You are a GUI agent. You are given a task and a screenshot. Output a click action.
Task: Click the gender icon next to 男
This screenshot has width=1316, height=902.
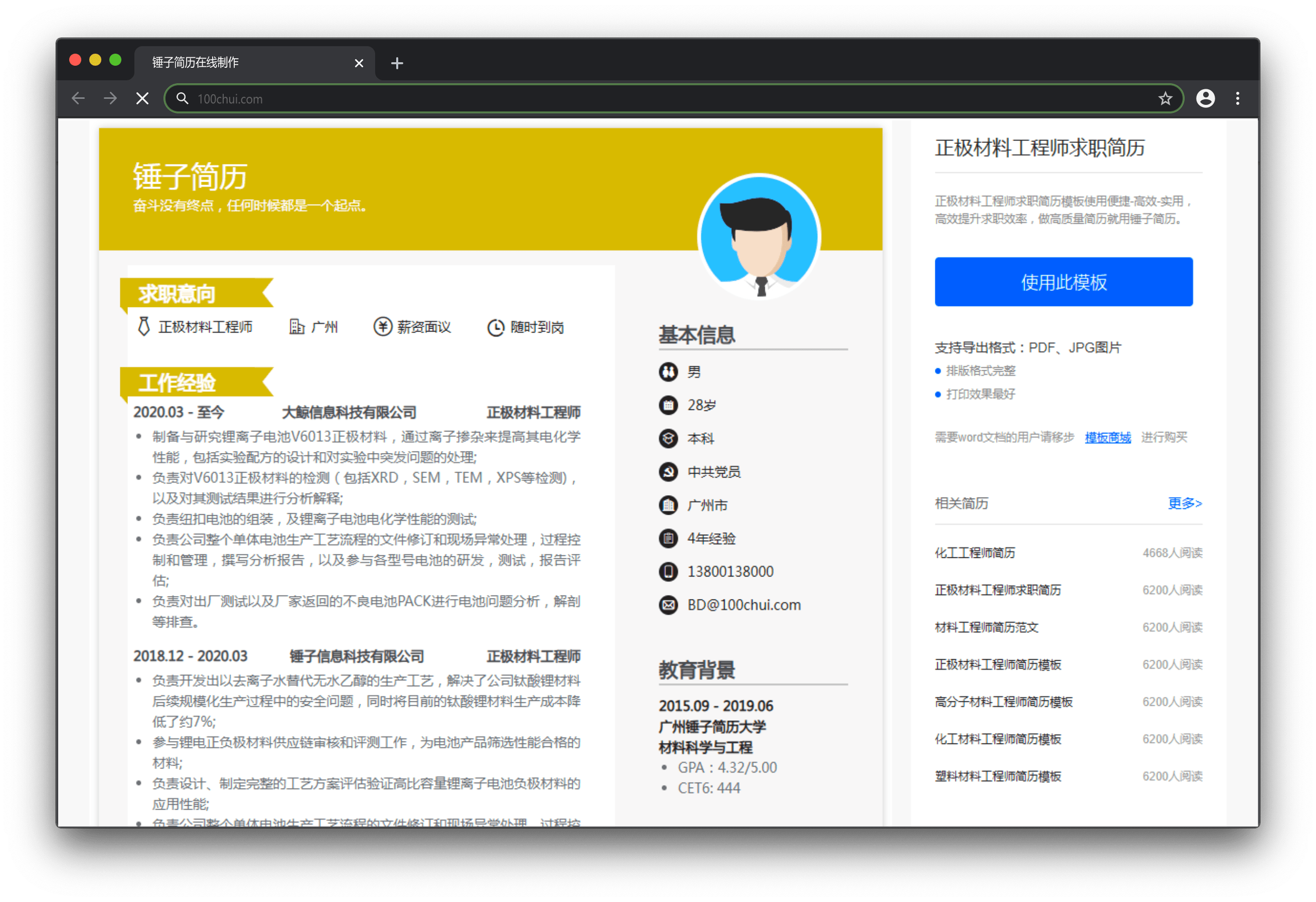point(668,372)
